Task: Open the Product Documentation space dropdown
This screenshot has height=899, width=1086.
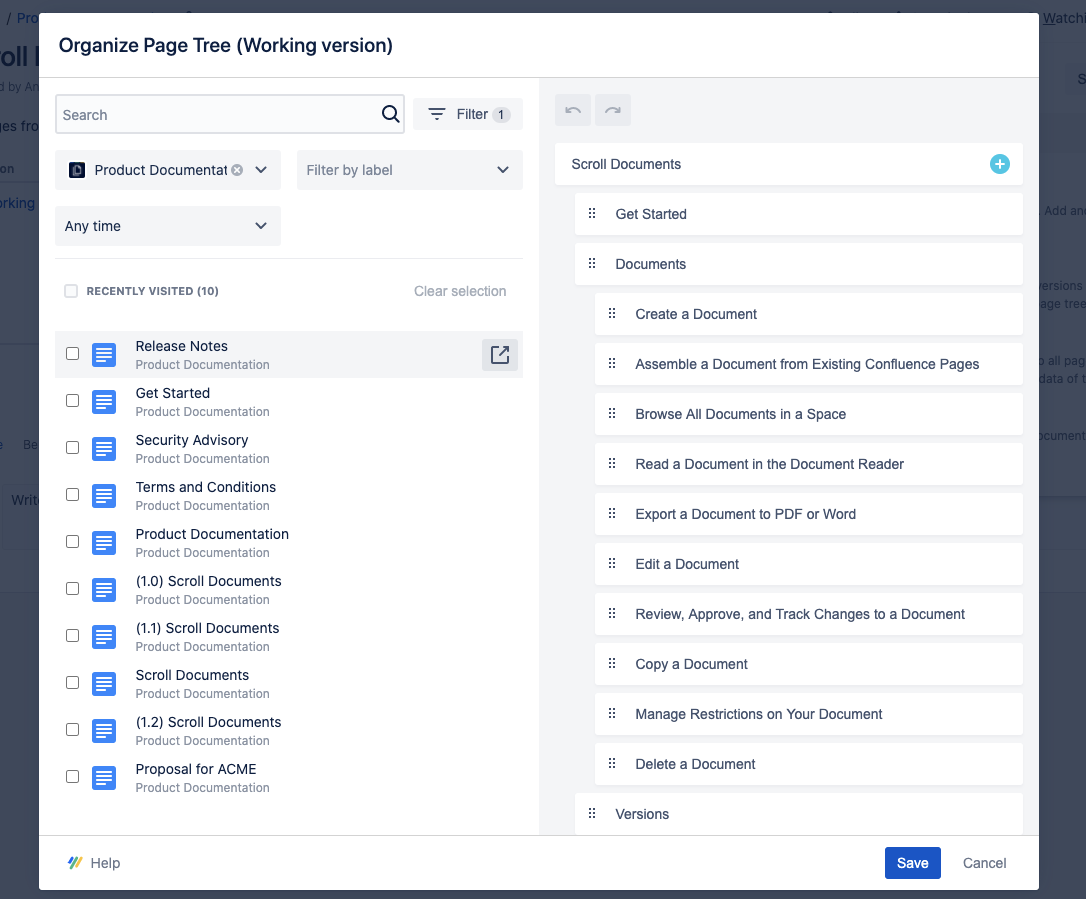Action: click(x=261, y=170)
